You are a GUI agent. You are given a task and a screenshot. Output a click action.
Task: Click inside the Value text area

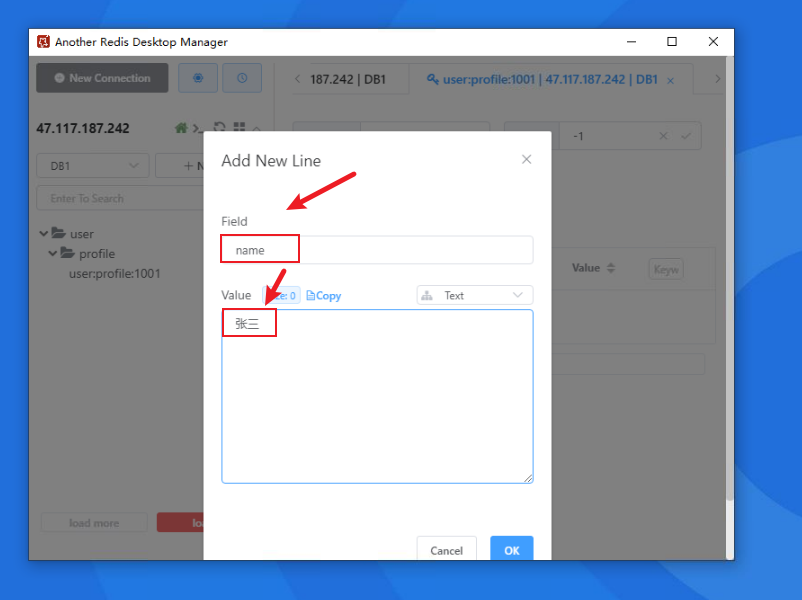[377, 396]
